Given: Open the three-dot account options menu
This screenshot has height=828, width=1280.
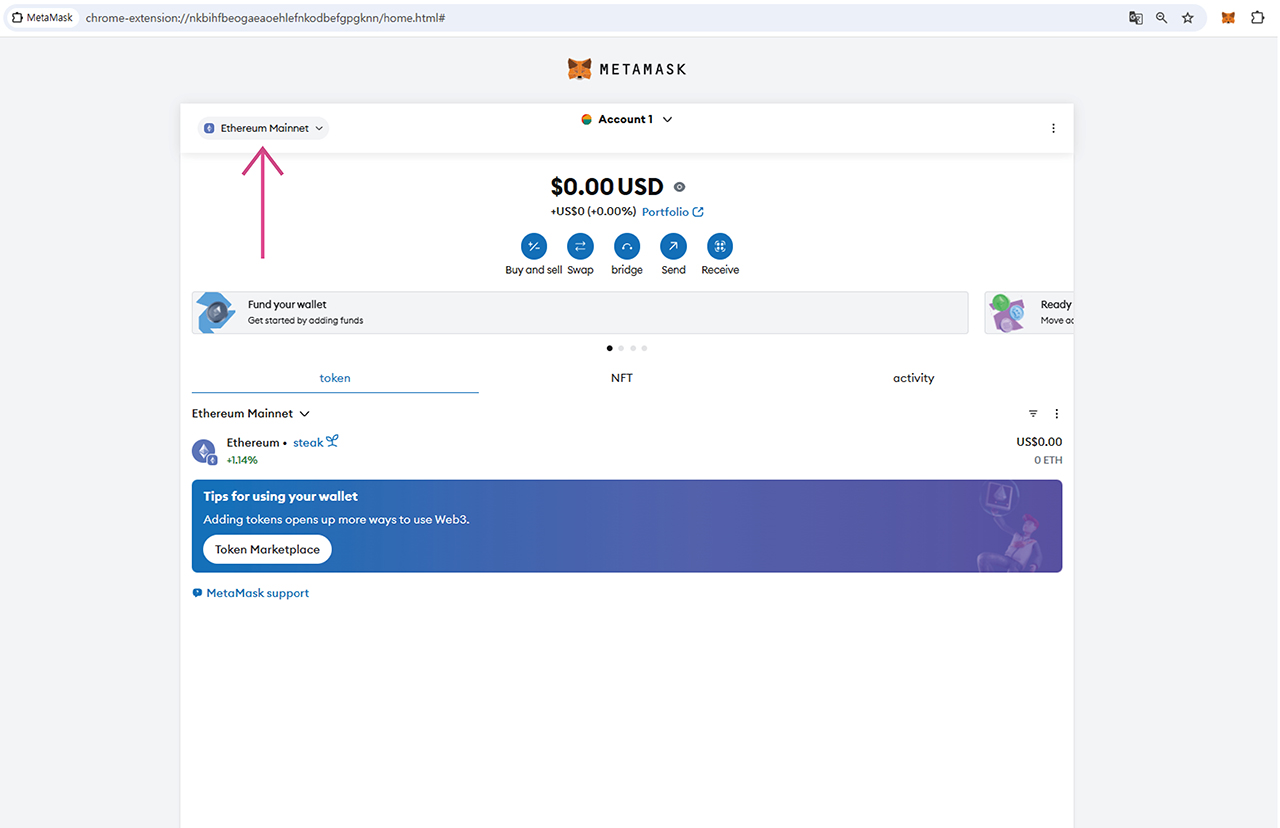Looking at the screenshot, I should coord(1053,128).
